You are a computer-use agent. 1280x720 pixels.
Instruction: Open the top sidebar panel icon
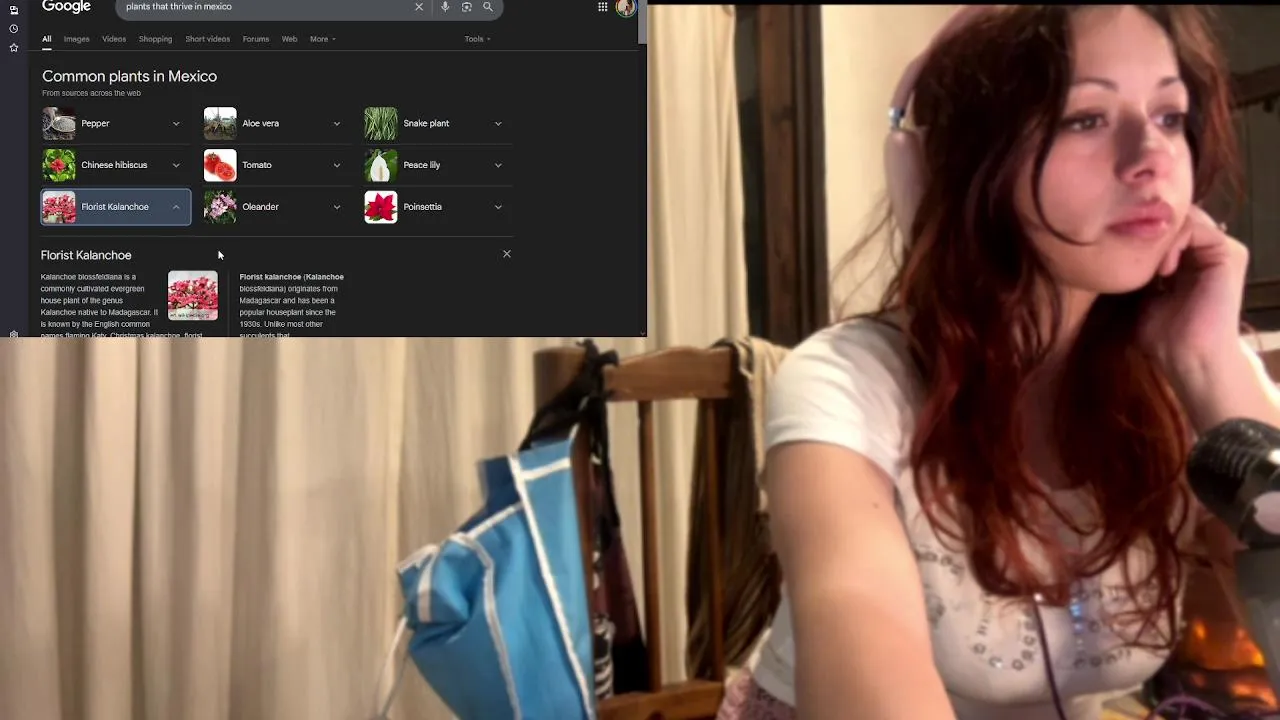pos(14,10)
